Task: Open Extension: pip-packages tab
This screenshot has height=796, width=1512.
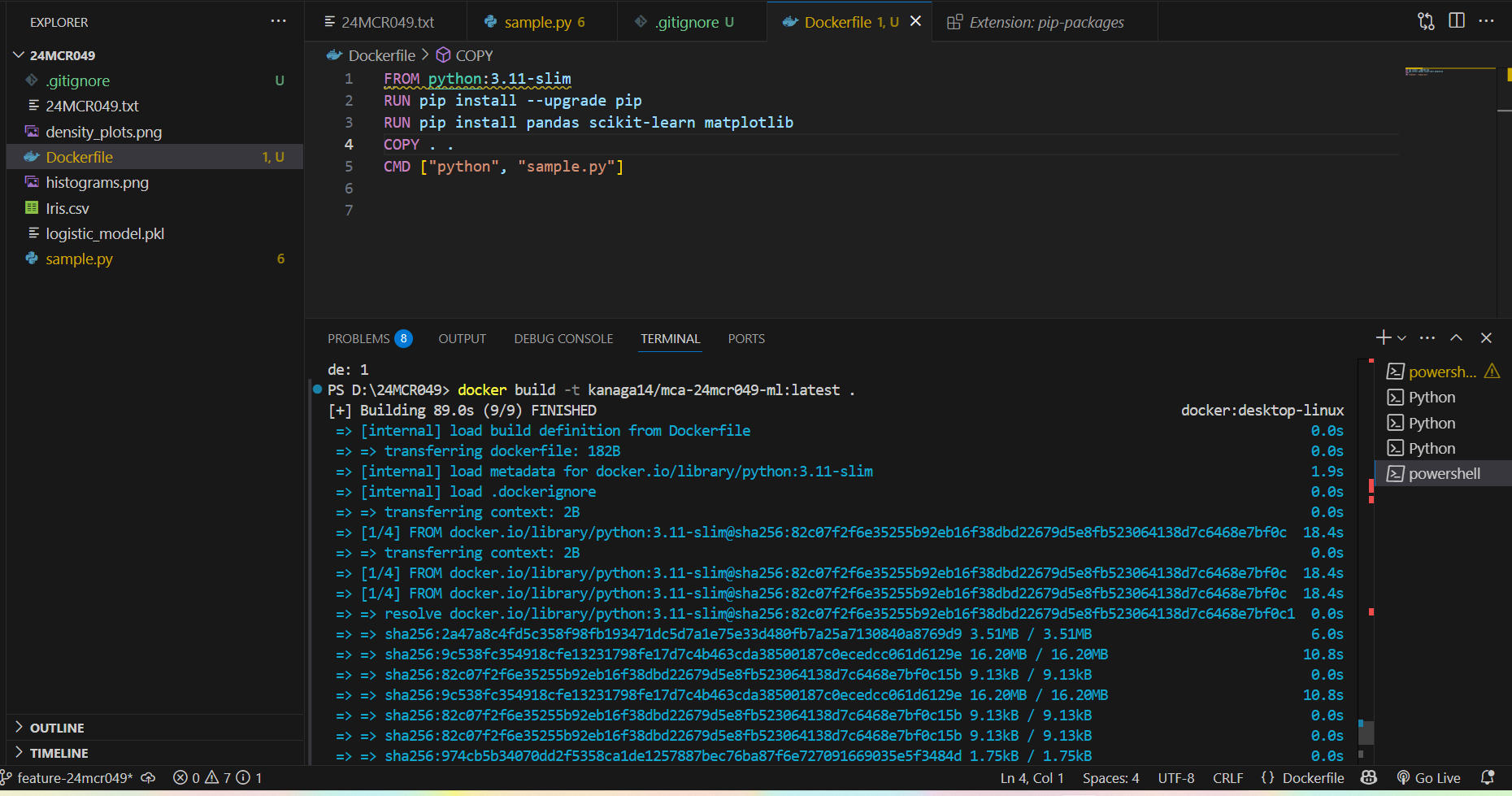Action: coord(1045,22)
